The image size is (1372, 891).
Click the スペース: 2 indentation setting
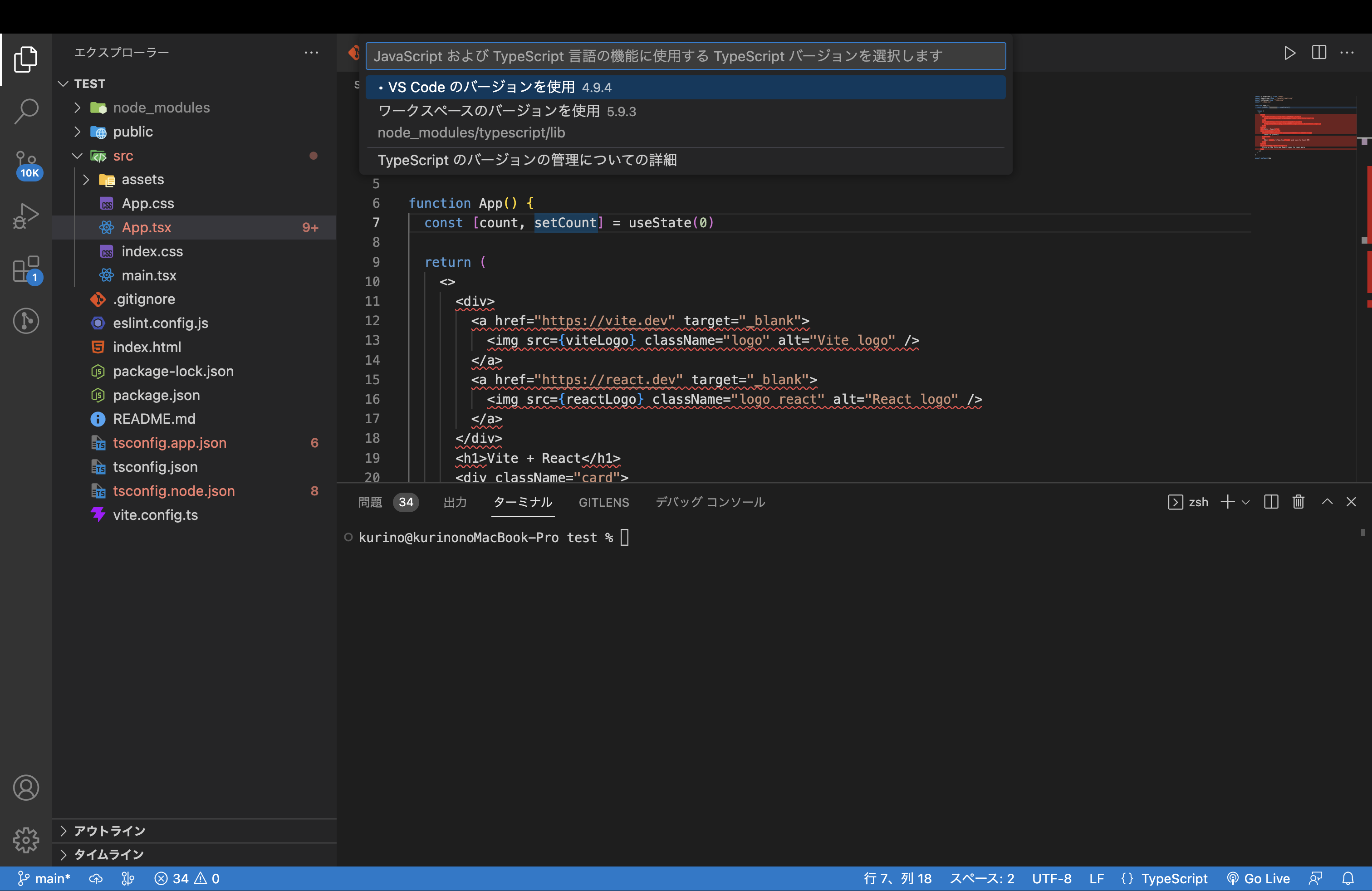click(982, 878)
